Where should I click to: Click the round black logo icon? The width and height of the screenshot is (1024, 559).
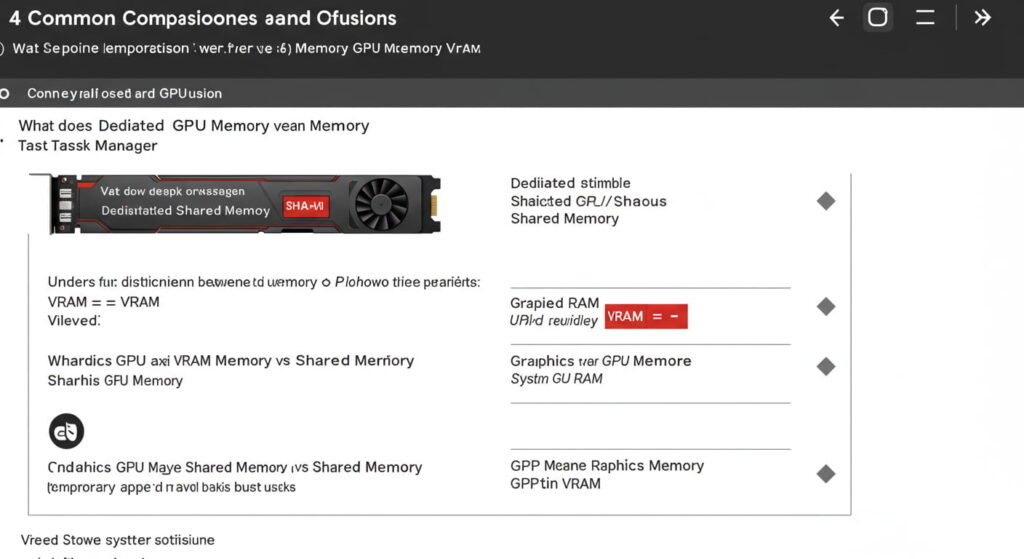pos(67,432)
